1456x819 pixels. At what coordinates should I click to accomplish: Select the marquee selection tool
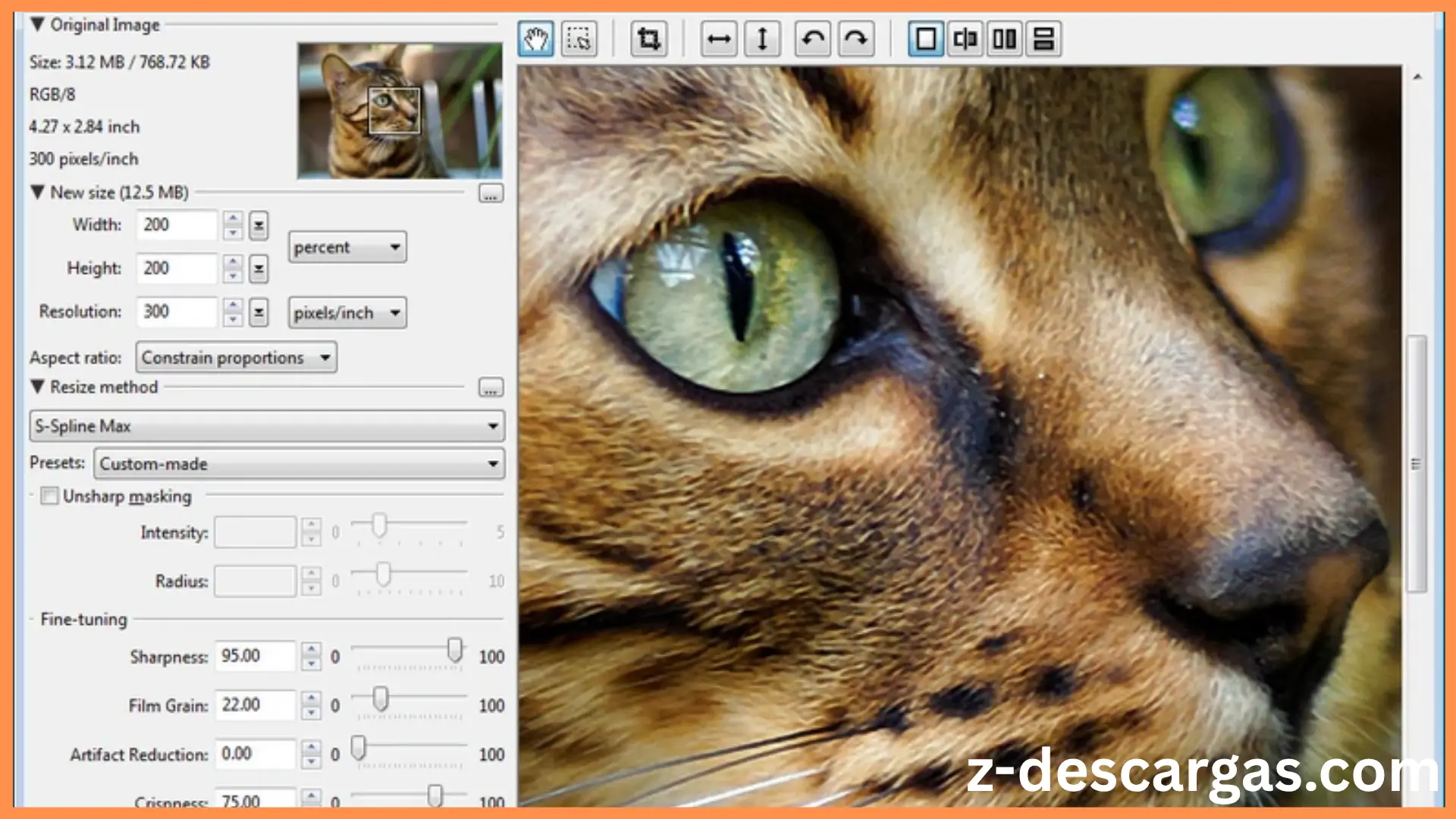coord(579,39)
